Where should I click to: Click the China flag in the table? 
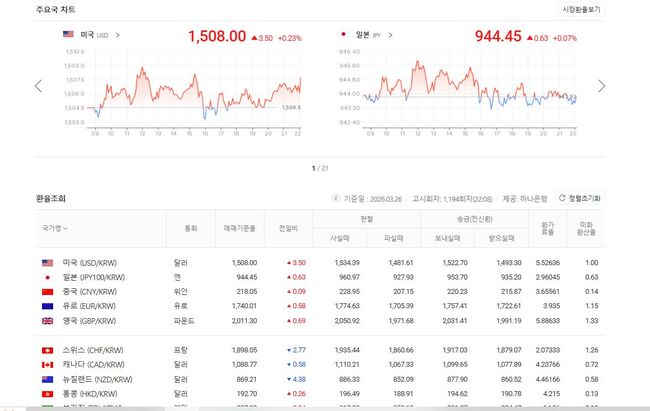tap(47, 291)
